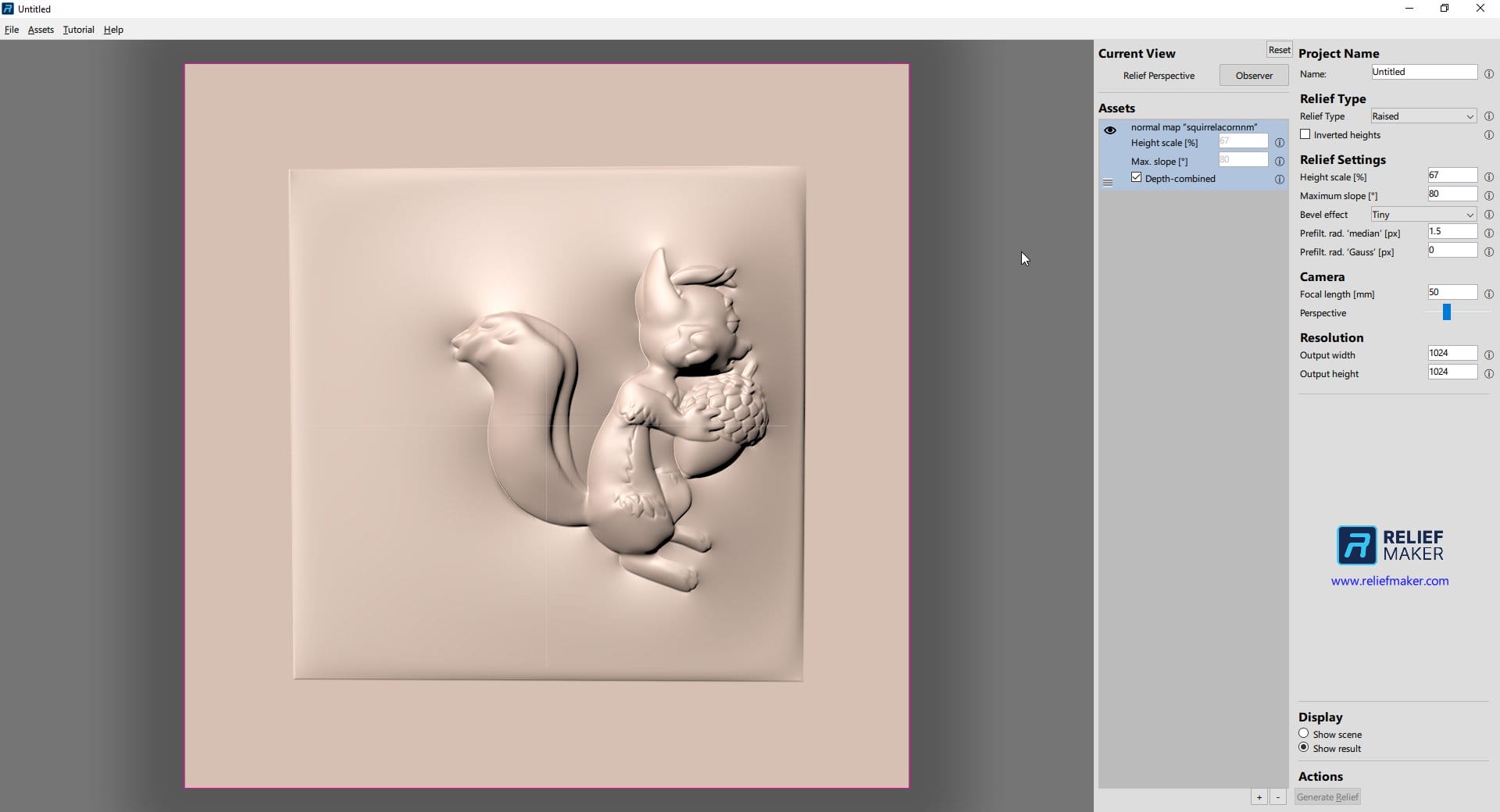Click the minus icon to remove asset
1500x812 pixels.
[1278, 797]
